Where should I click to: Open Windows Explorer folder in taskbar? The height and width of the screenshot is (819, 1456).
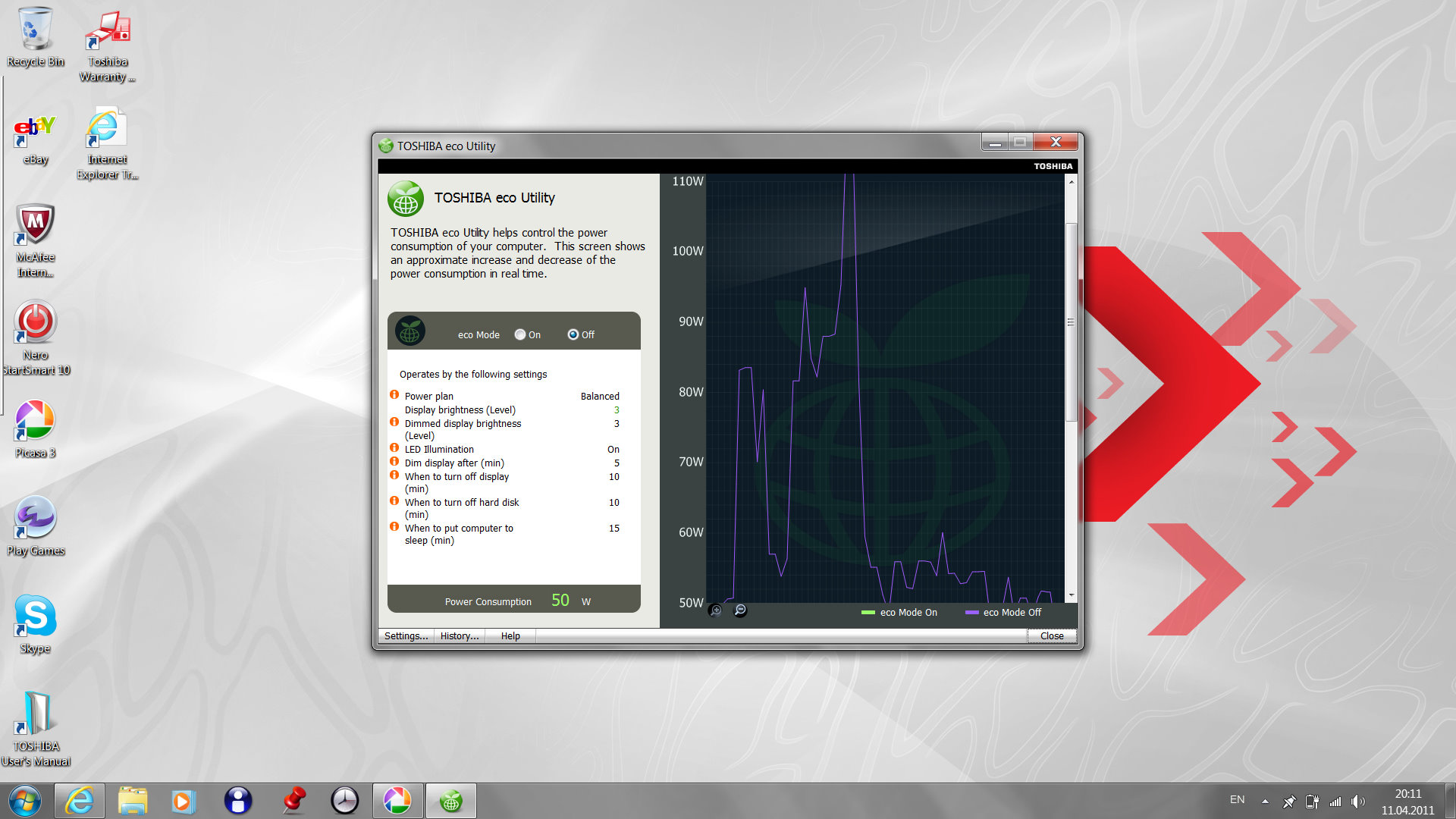coord(133,801)
